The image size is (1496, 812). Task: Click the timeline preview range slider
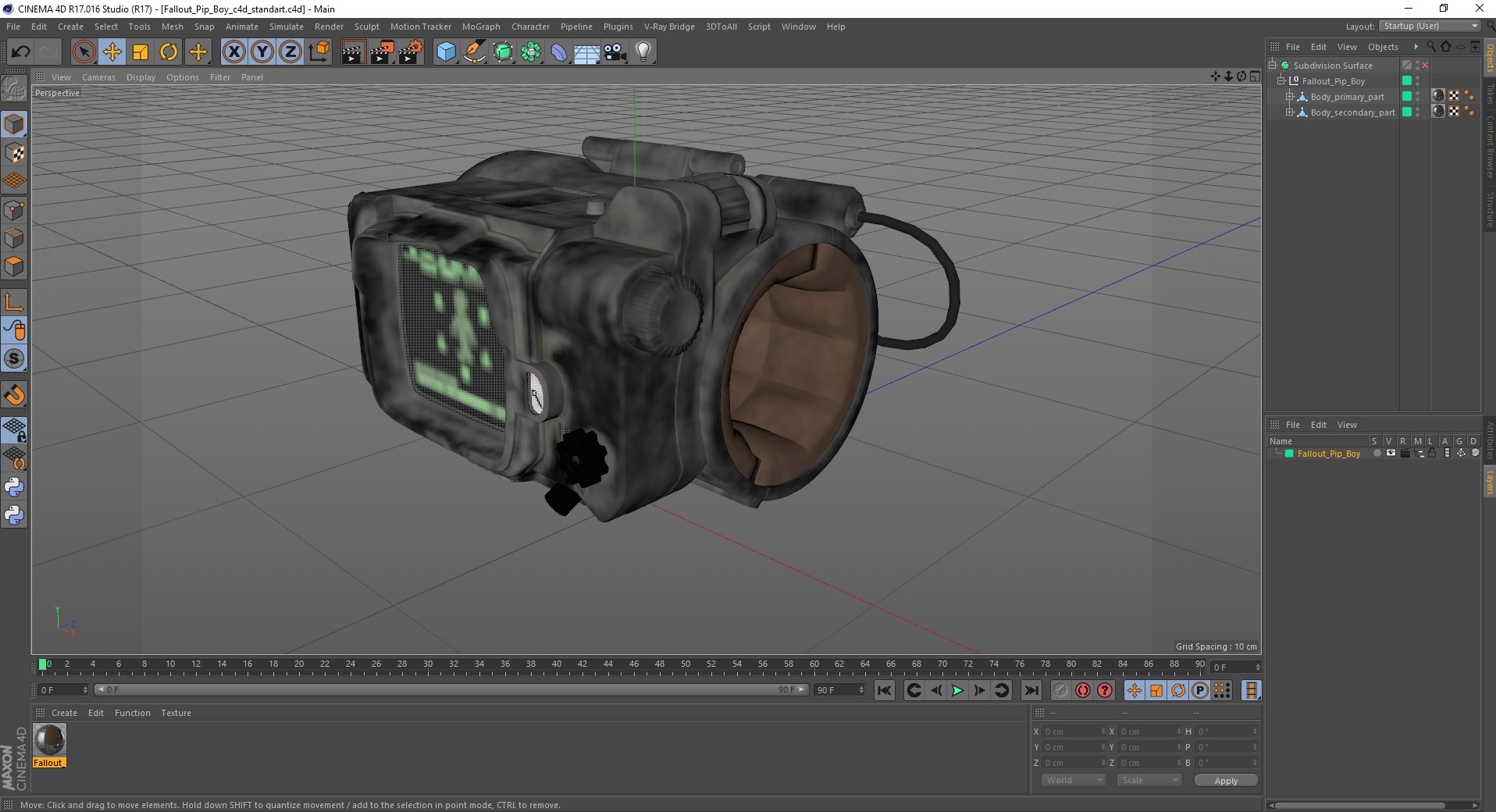[451, 689]
